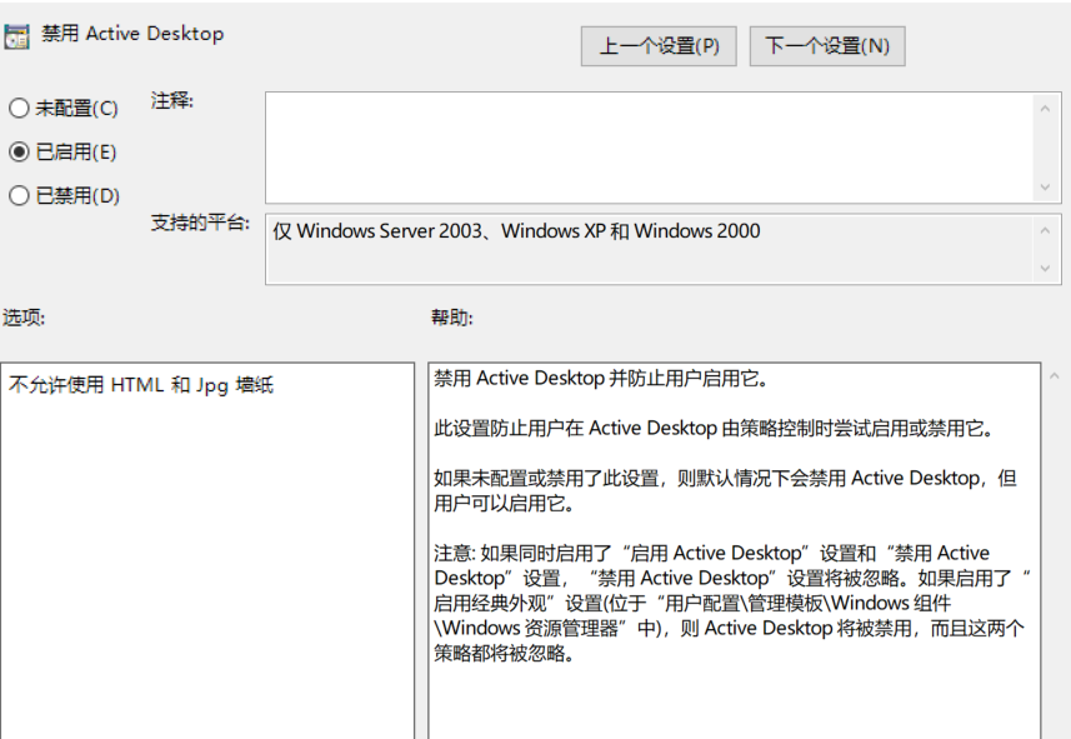Screen dimensions: 1071x739
Task: Click option text 不允许使用 HTML 和 Jpg 墙纸
Action: [141, 385]
